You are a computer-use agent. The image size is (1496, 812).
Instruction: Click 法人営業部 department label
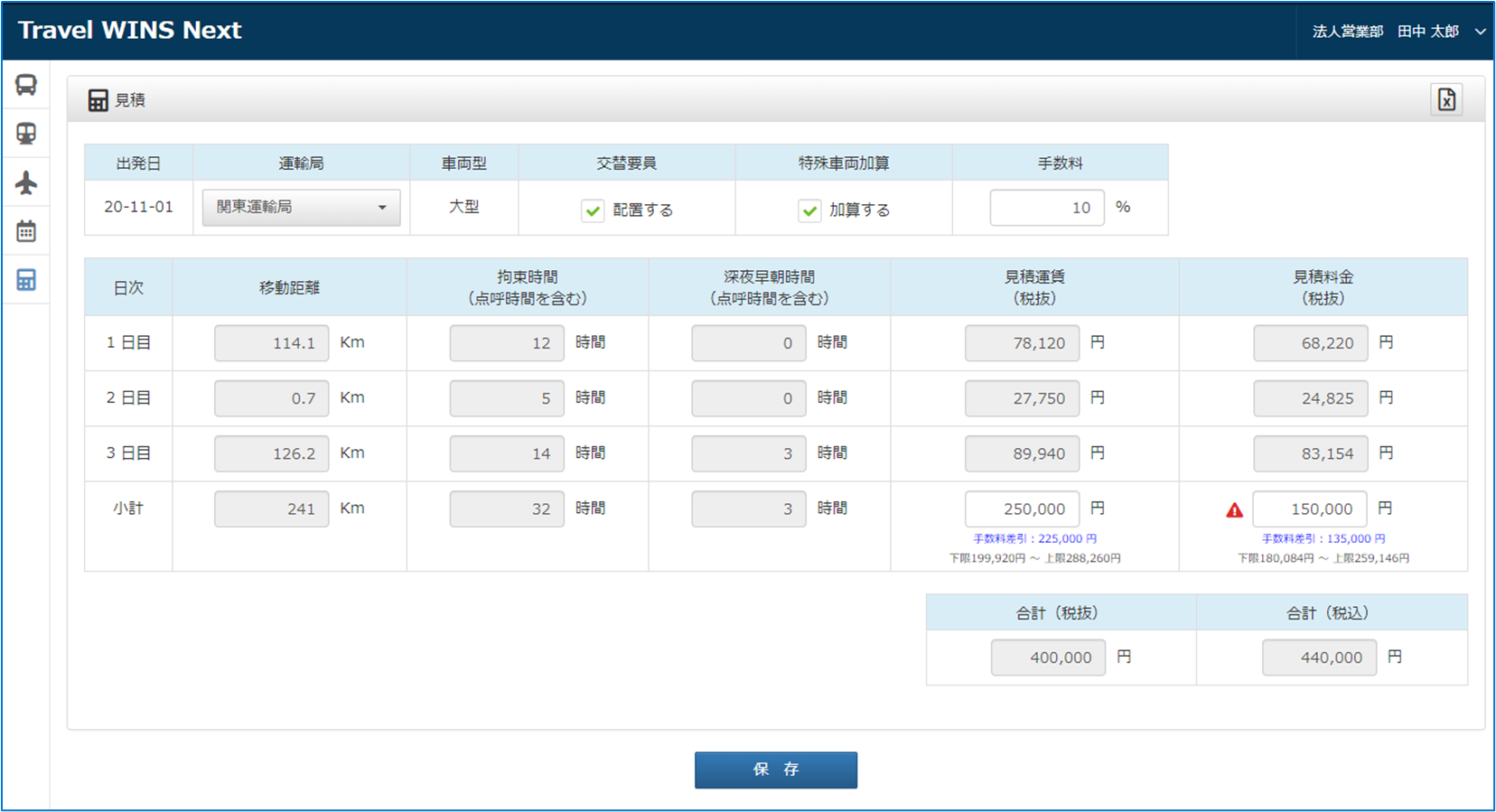click(1348, 32)
